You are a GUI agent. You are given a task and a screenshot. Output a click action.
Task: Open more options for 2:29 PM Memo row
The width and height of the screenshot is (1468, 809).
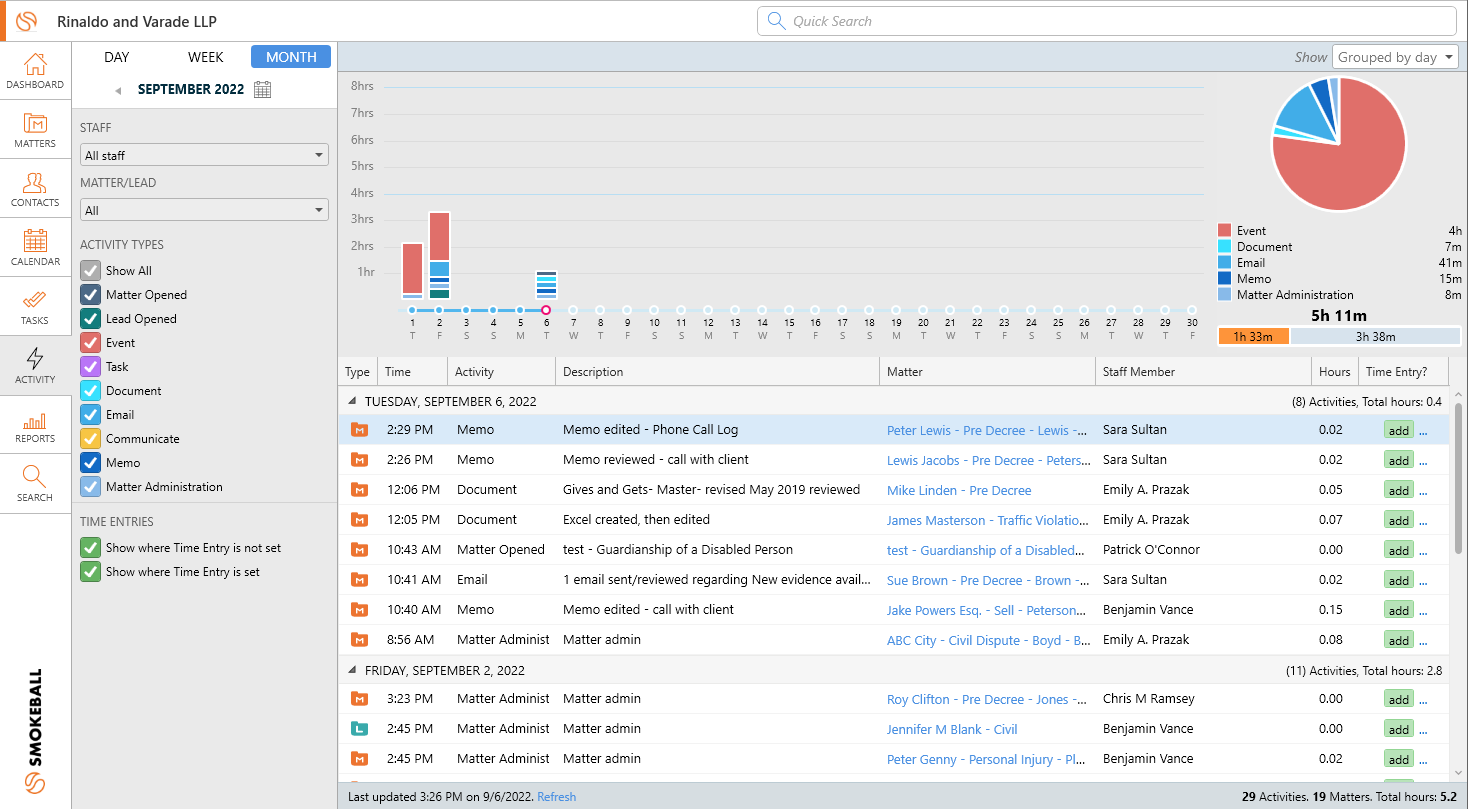point(1423,431)
